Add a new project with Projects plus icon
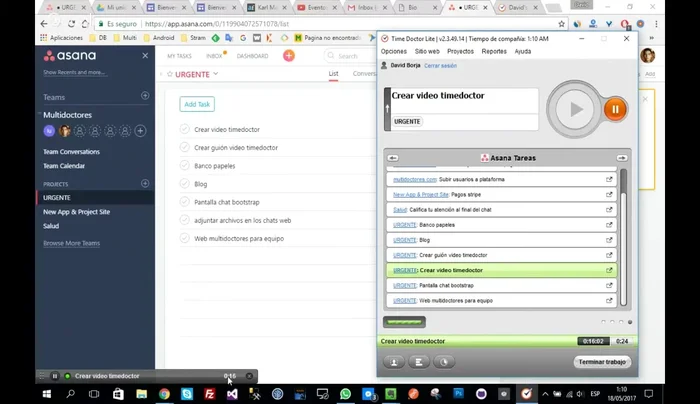The image size is (700, 404). point(145,183)
